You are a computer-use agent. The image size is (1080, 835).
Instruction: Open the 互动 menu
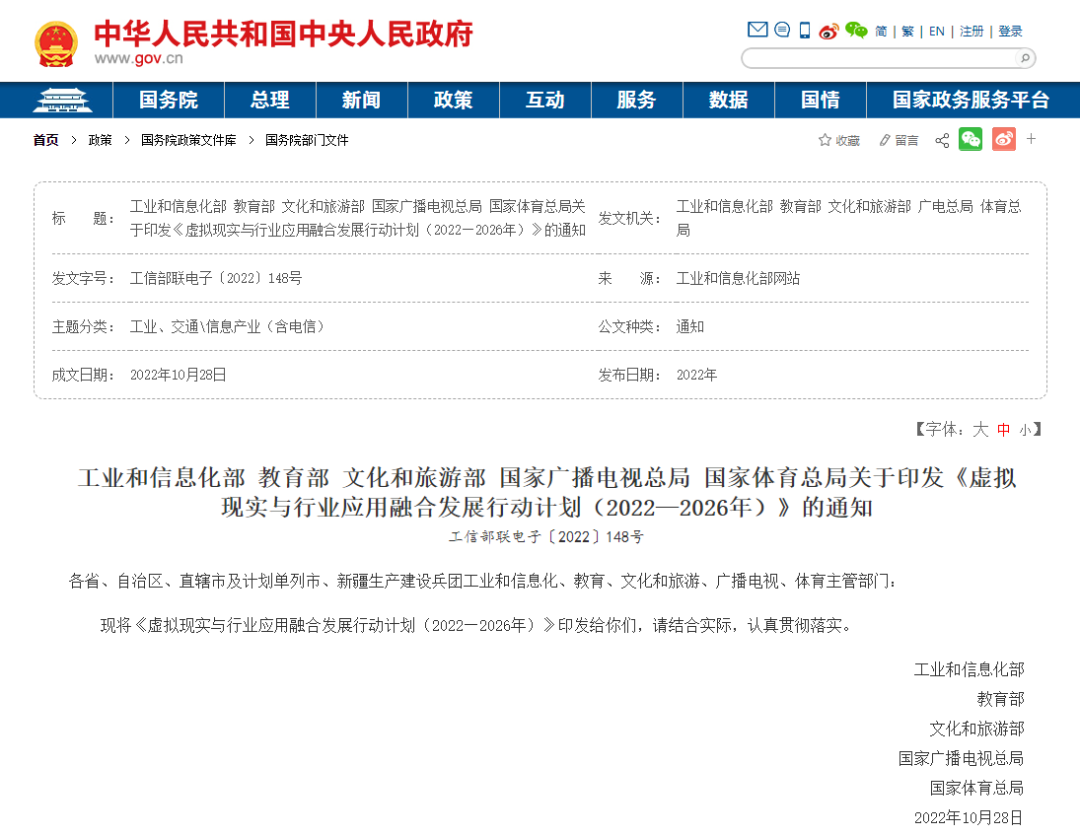(545, 101)
